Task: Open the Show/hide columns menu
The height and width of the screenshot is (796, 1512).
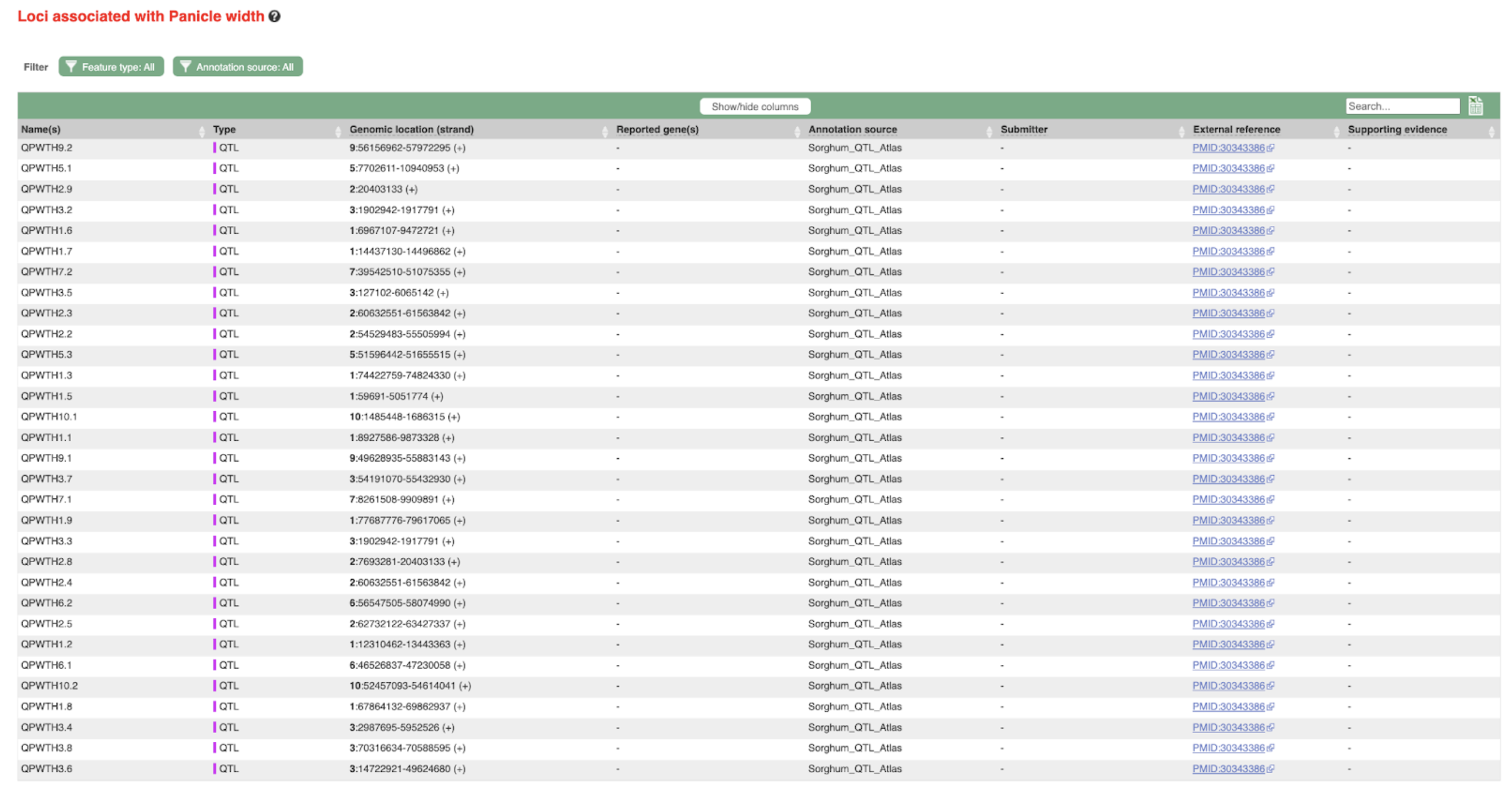Action: click(754, 106)
